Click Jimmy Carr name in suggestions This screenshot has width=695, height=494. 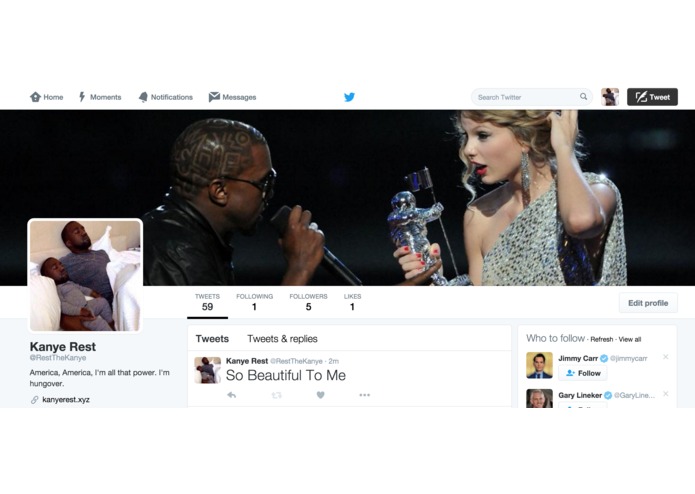578,358
